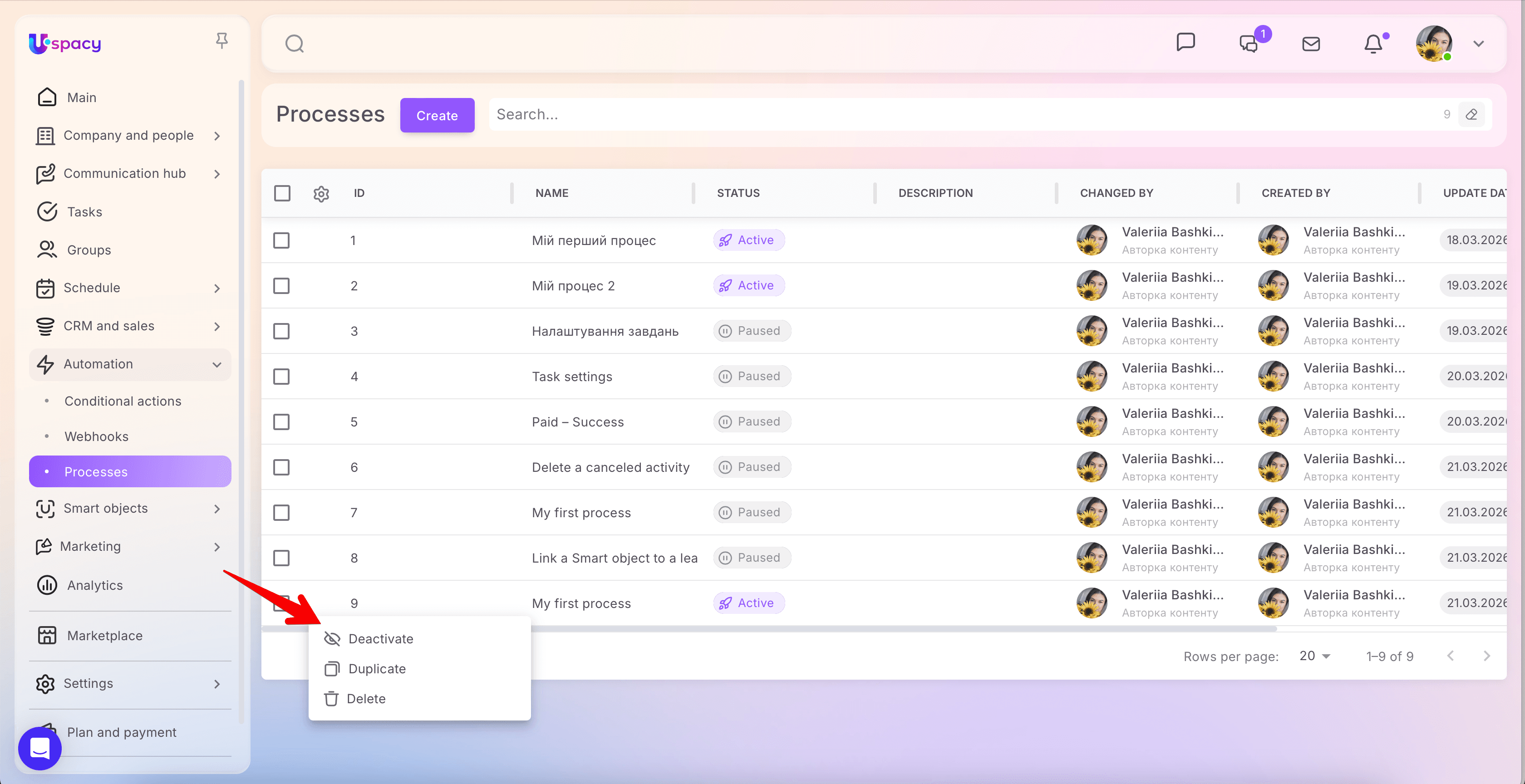Open the chat with unread badge

tap(1249, 44)
